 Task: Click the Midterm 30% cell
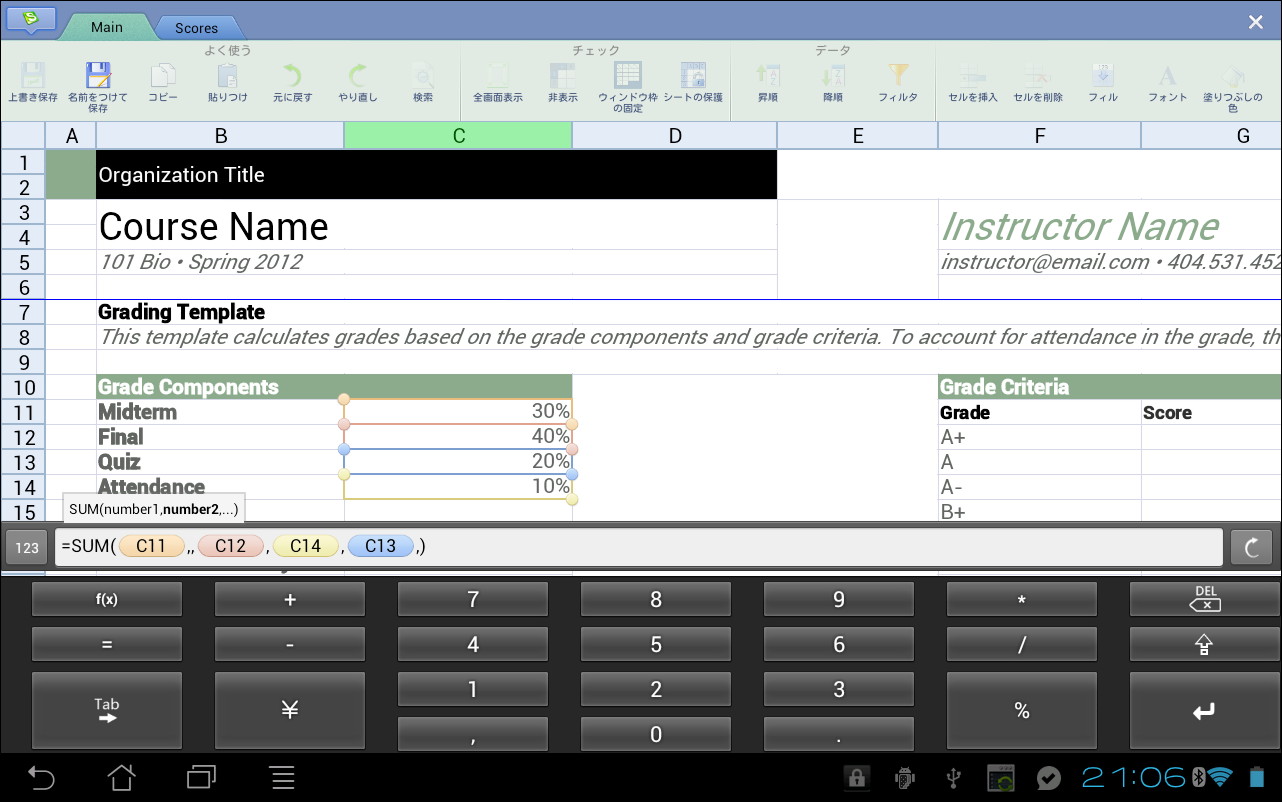click(x=458, y=411)
